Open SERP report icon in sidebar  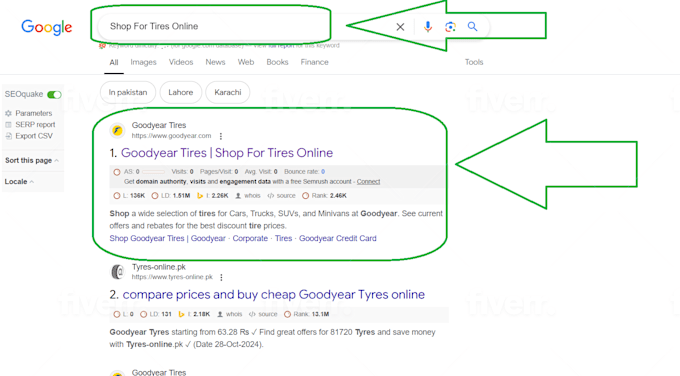[x=8, y=124]
